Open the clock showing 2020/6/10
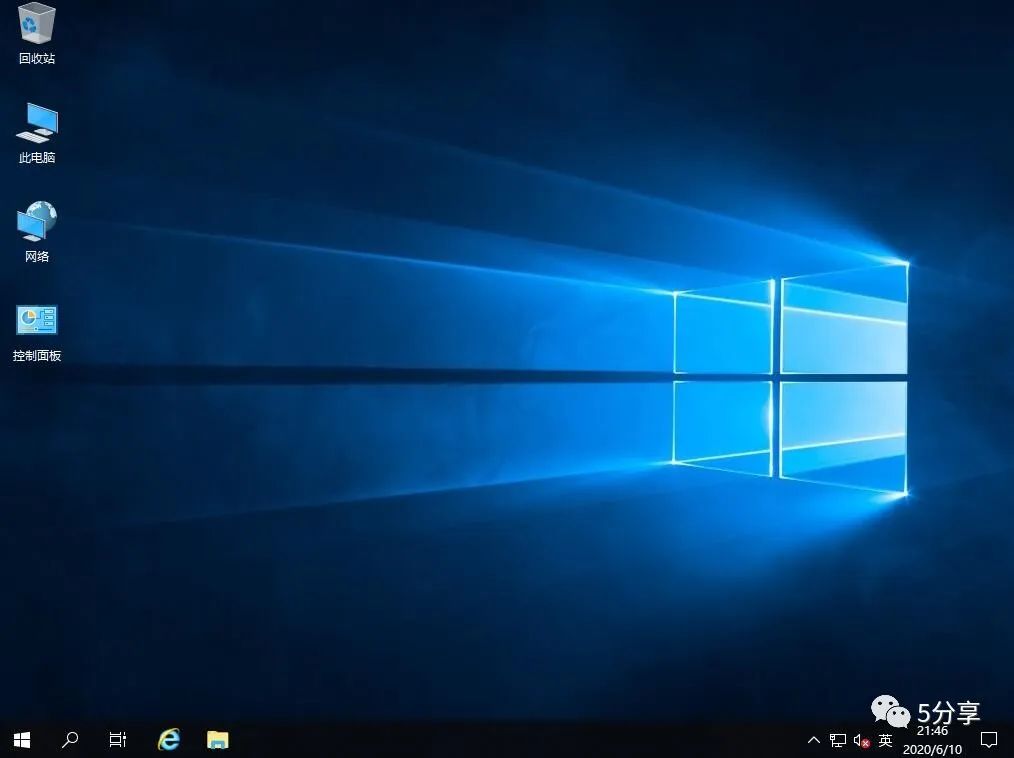This screenshot has height=758, width=1014. 932,741
